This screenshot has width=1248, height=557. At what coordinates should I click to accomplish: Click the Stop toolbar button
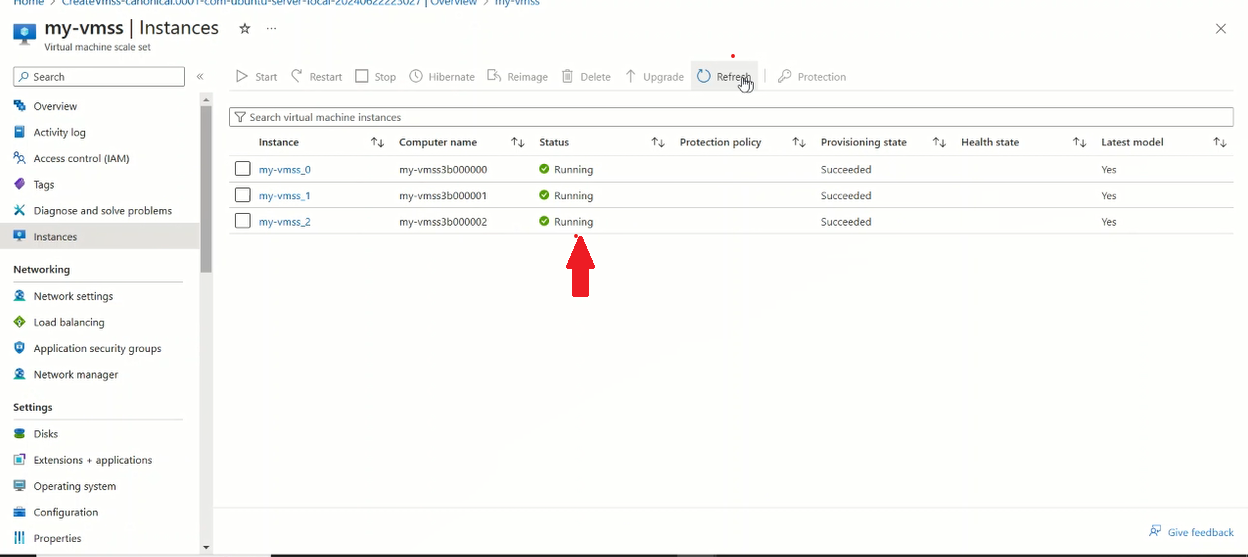[x=376, y=77]
